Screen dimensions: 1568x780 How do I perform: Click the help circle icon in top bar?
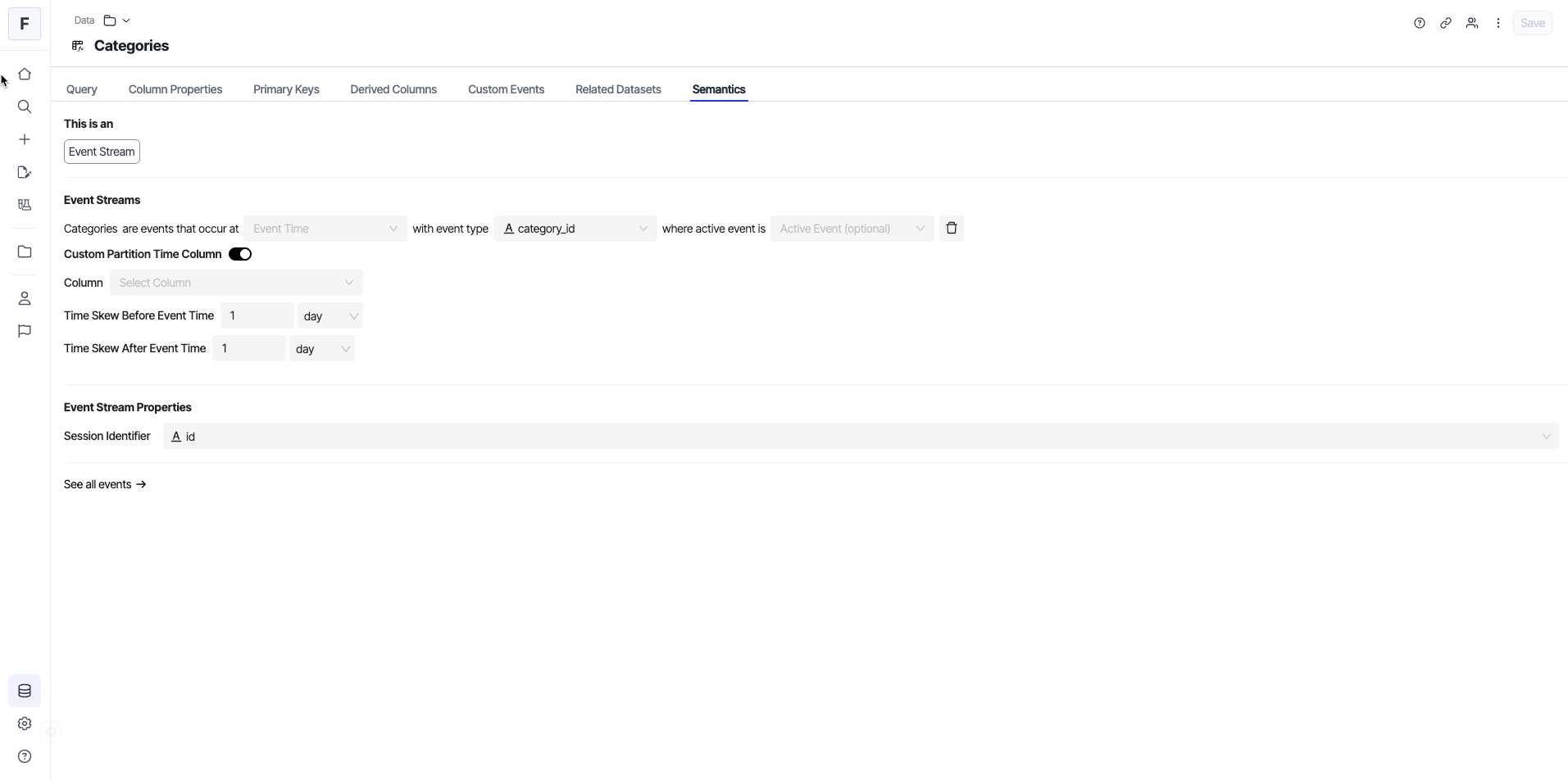tap(1420, 24)
